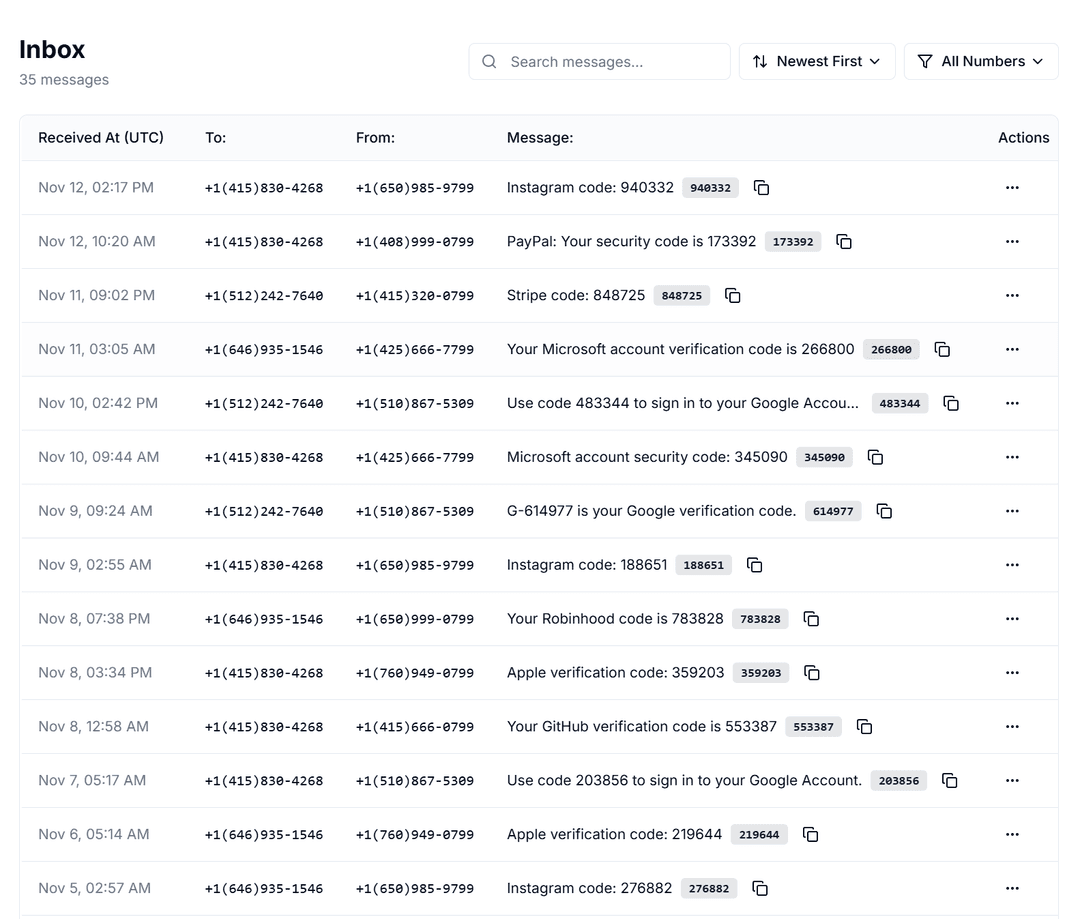The image size is (1080, 919).
Task: Click the search magnifier icon
Action: click(x=489, y=61)
